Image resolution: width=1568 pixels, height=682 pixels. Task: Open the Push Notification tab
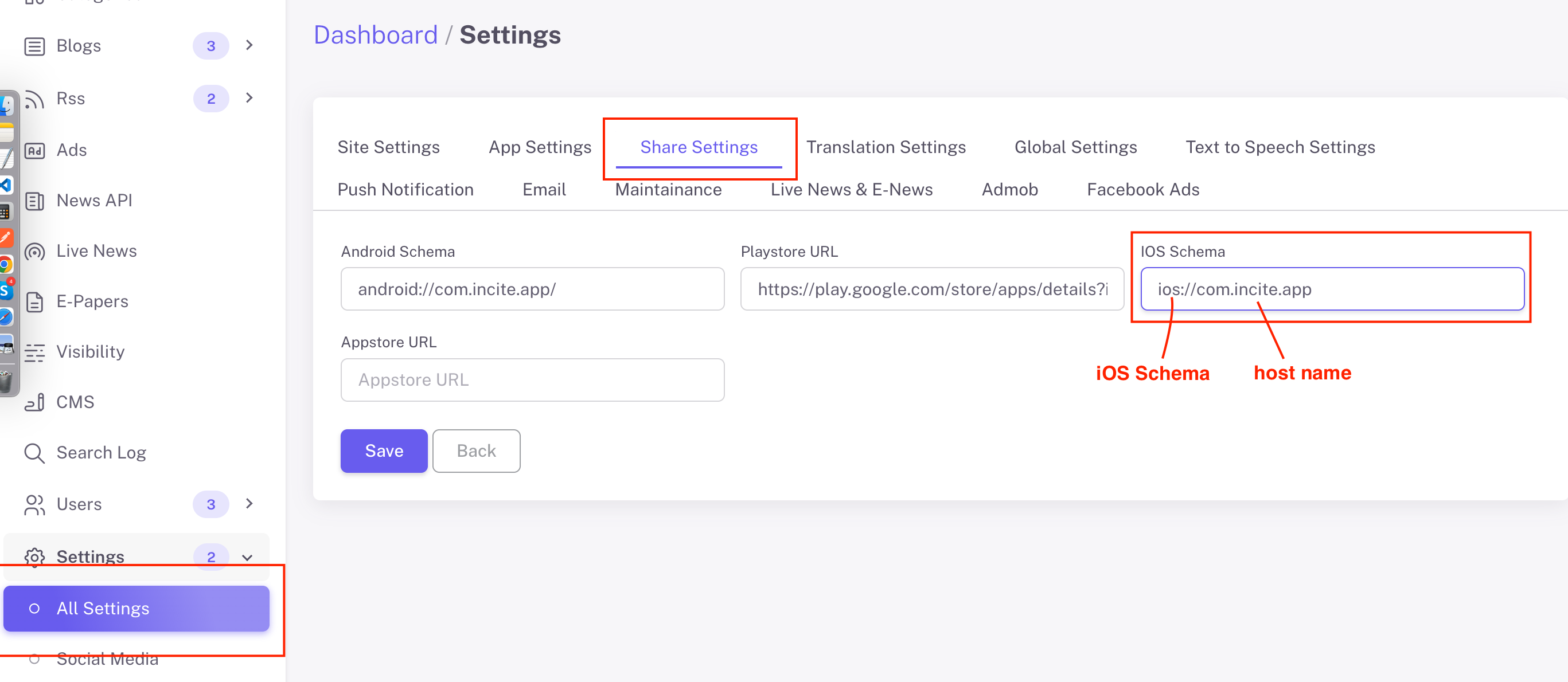(x=405, y=190)
